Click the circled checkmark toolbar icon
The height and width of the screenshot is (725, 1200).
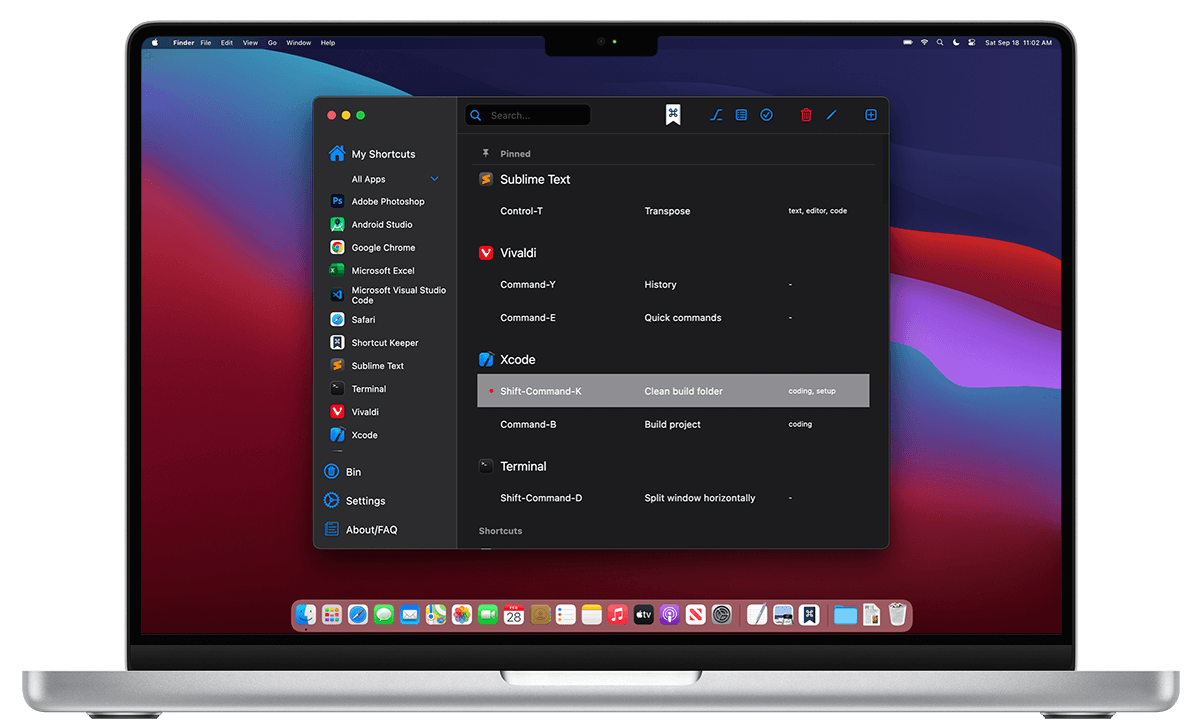(766, 115)
